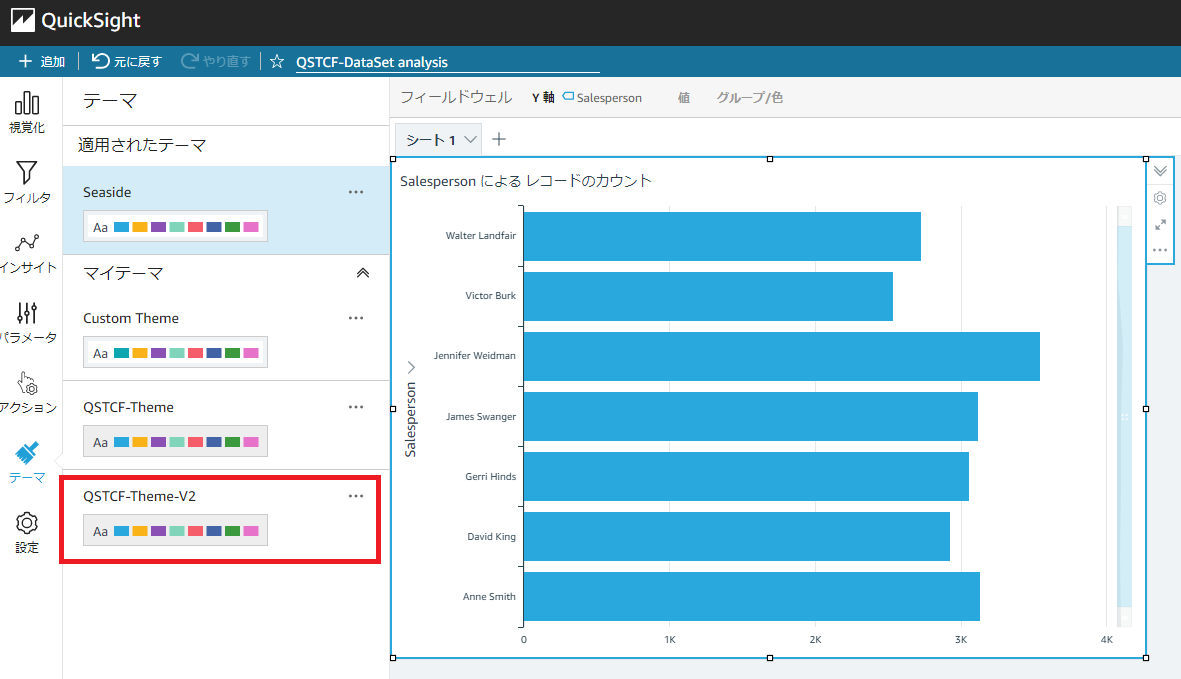
Task: Click the Salesperson Y-axis field pill
Action: pos(603,97)
